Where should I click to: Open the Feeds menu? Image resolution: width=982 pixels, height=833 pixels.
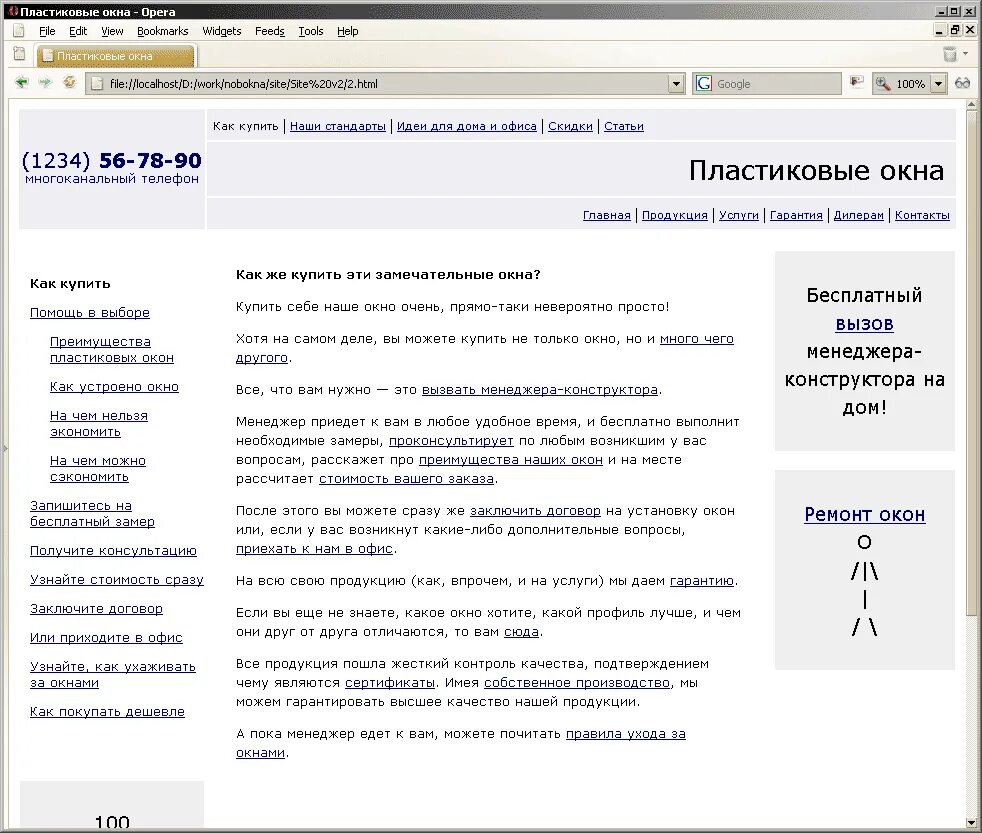(x=269, y=31)
